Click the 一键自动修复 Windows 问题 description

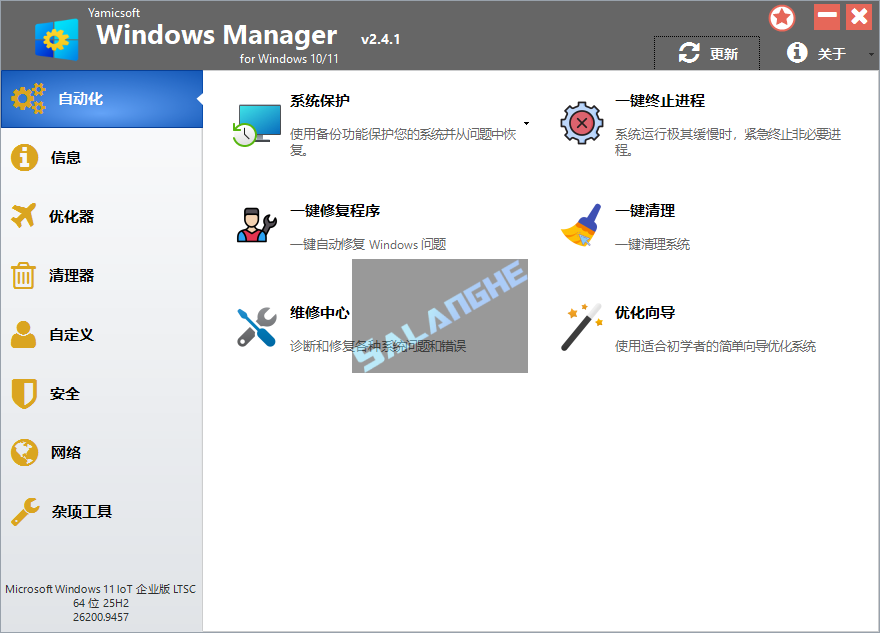click(368, 245)
